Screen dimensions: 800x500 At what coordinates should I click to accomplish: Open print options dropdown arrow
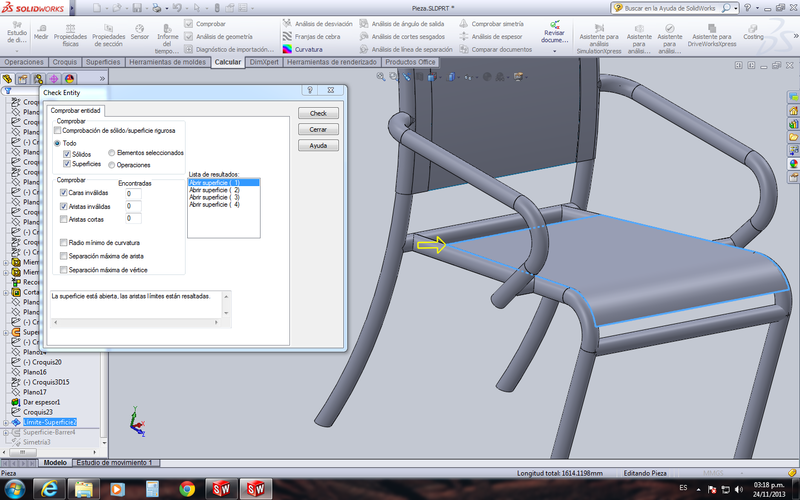pos(166,8)
